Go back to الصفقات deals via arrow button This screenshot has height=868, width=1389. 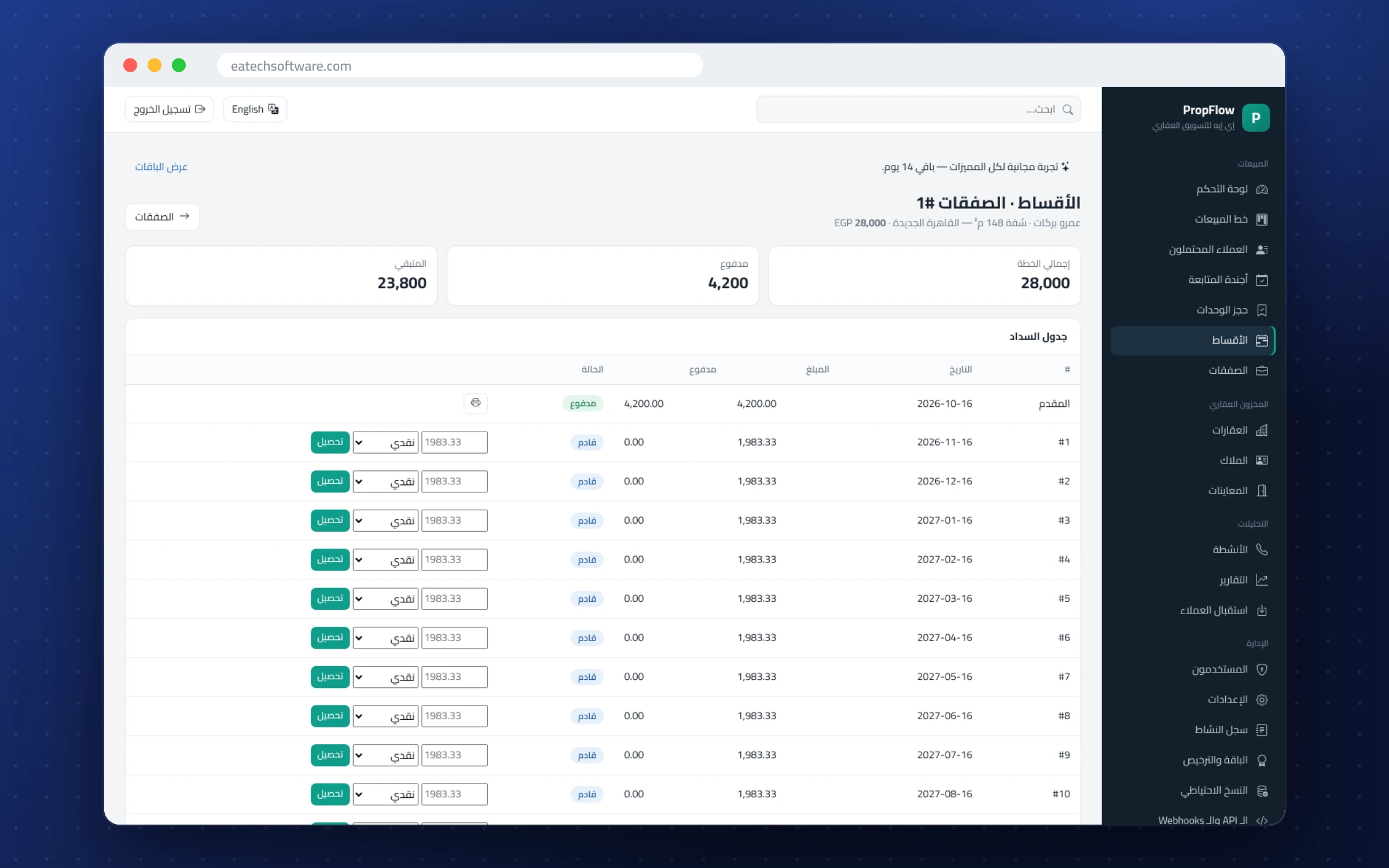tap(162, 216)
